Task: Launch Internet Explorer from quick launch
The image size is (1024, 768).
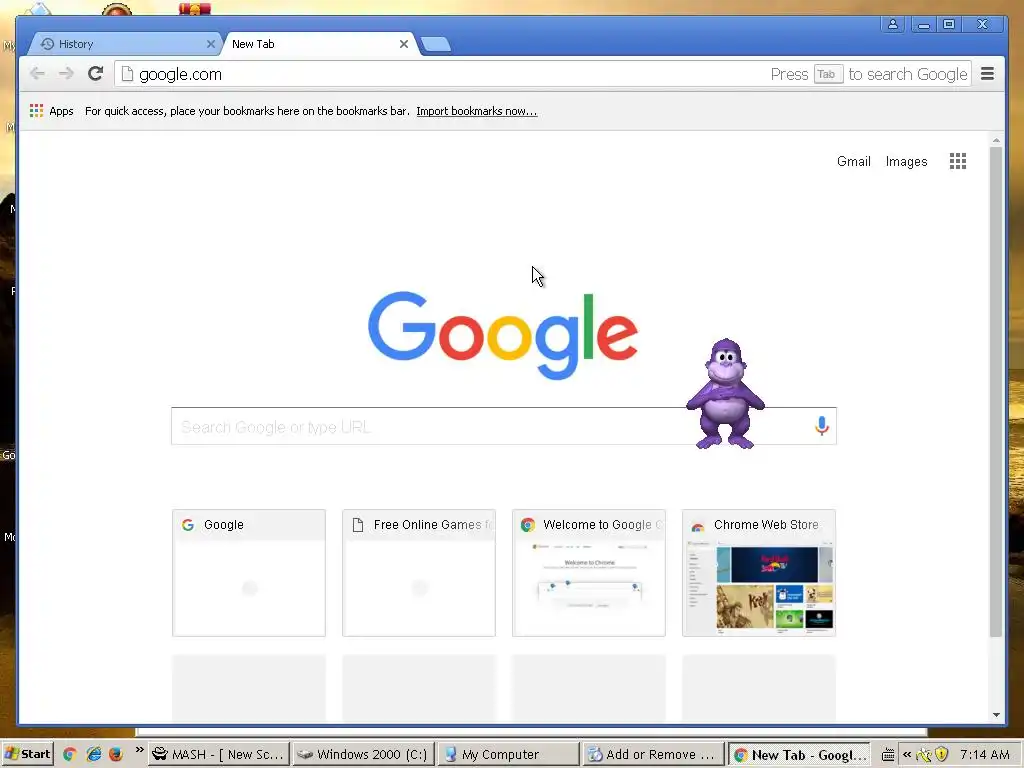Action: coord(93,754)
